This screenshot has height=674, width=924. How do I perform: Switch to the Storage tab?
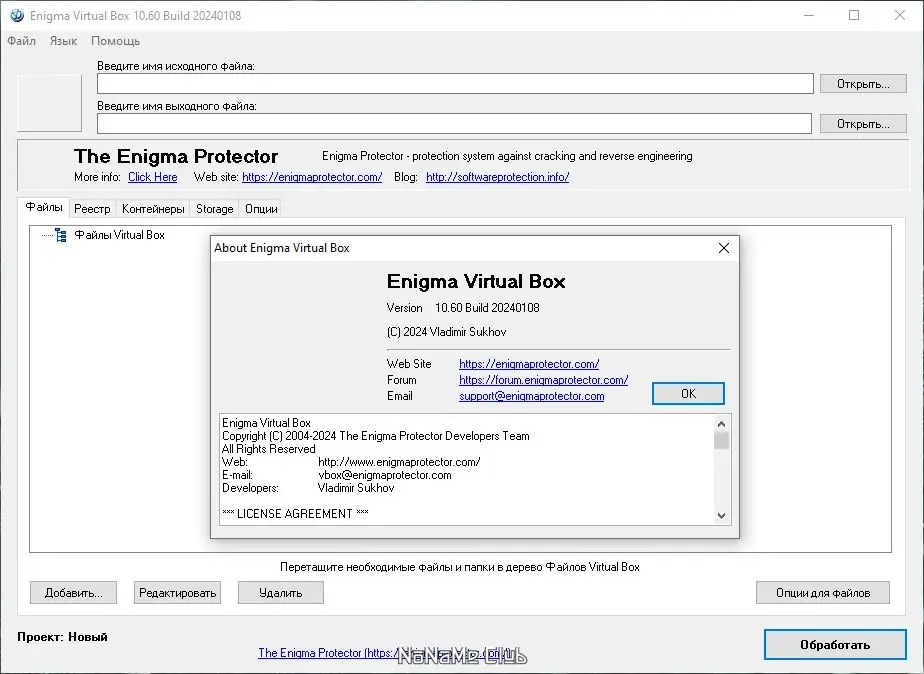coord(214,209)
